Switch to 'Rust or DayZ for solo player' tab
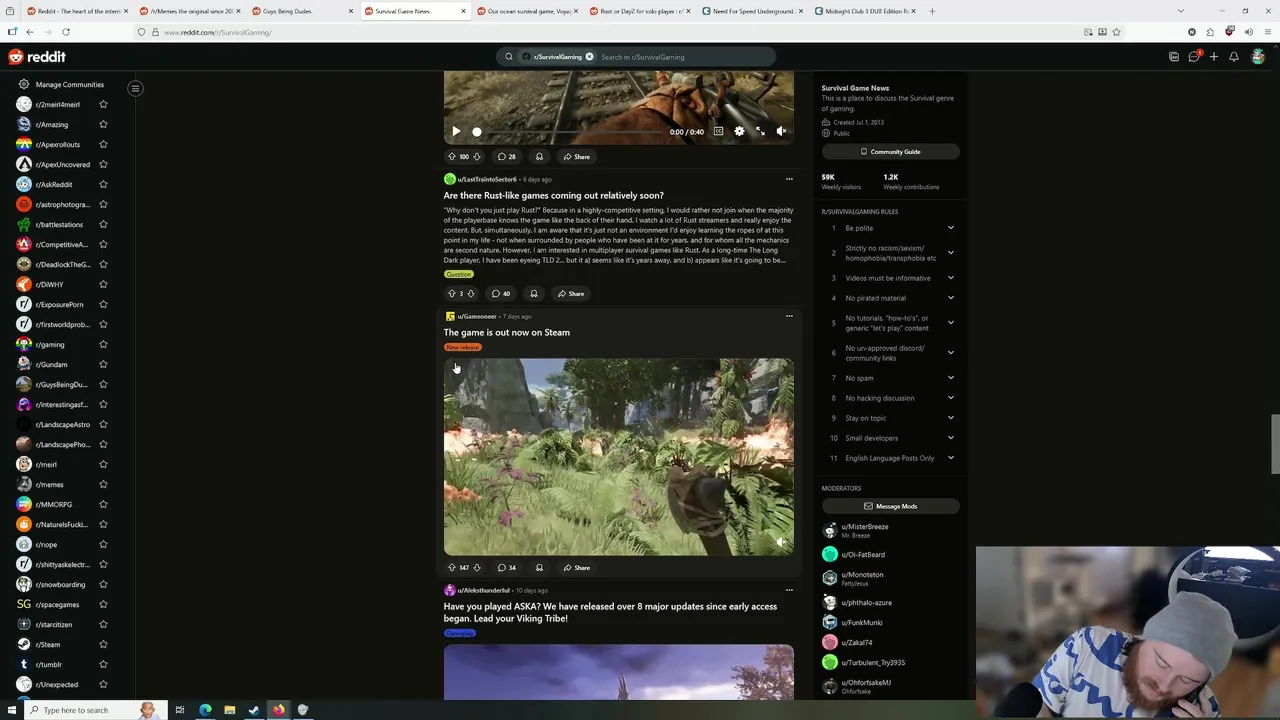1280x720 pixels. (640, 11)
